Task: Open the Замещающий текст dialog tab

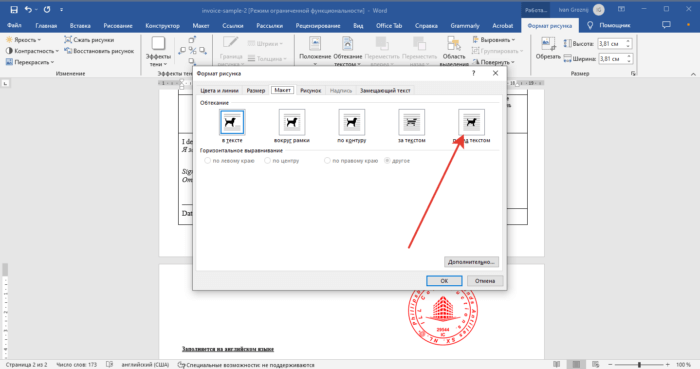Action: click(x=385, y=90)
